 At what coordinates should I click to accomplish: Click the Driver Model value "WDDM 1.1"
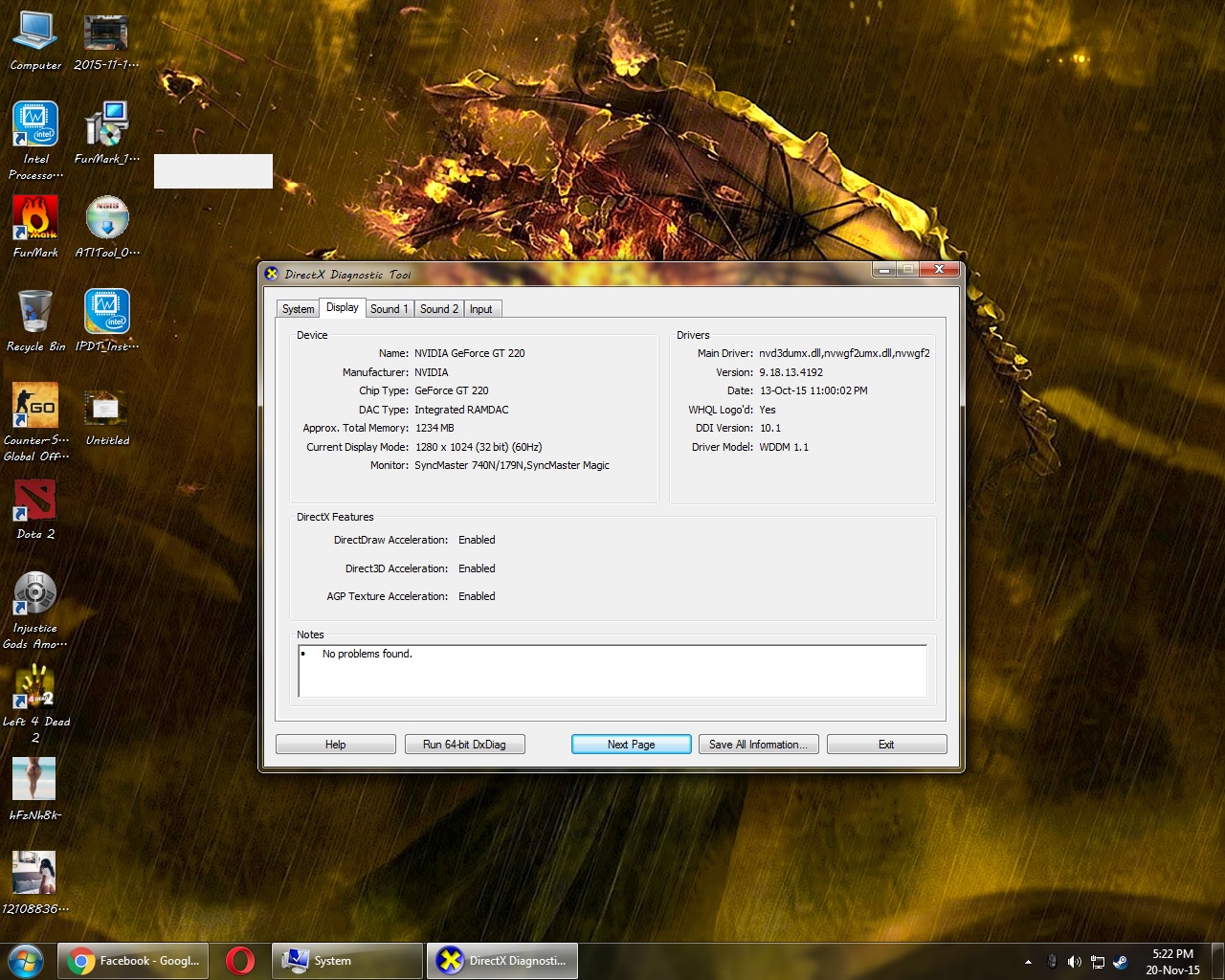(x=785, y=447)
